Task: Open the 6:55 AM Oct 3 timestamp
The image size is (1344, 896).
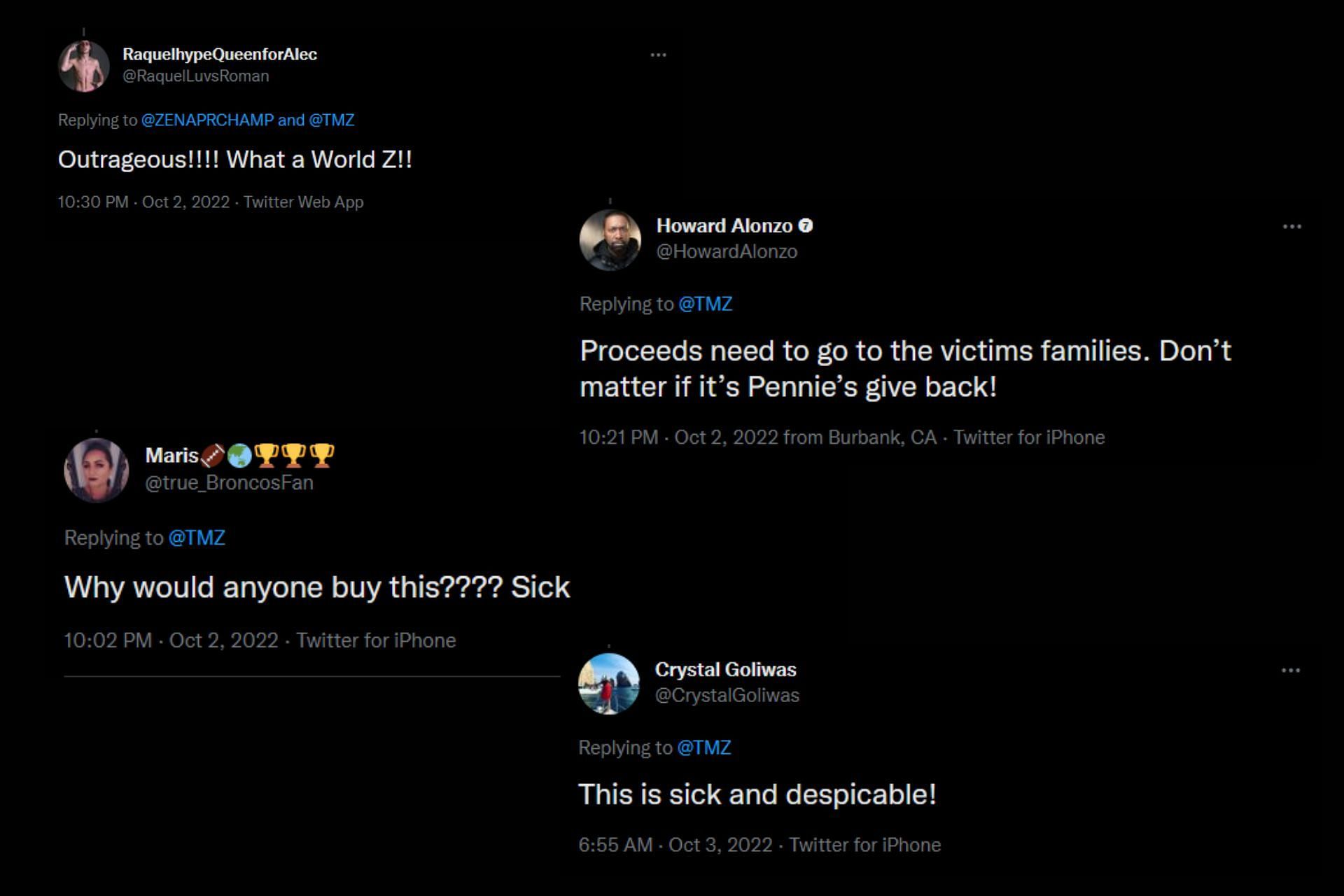Action: pyautogui.click(x=675, y=845)
